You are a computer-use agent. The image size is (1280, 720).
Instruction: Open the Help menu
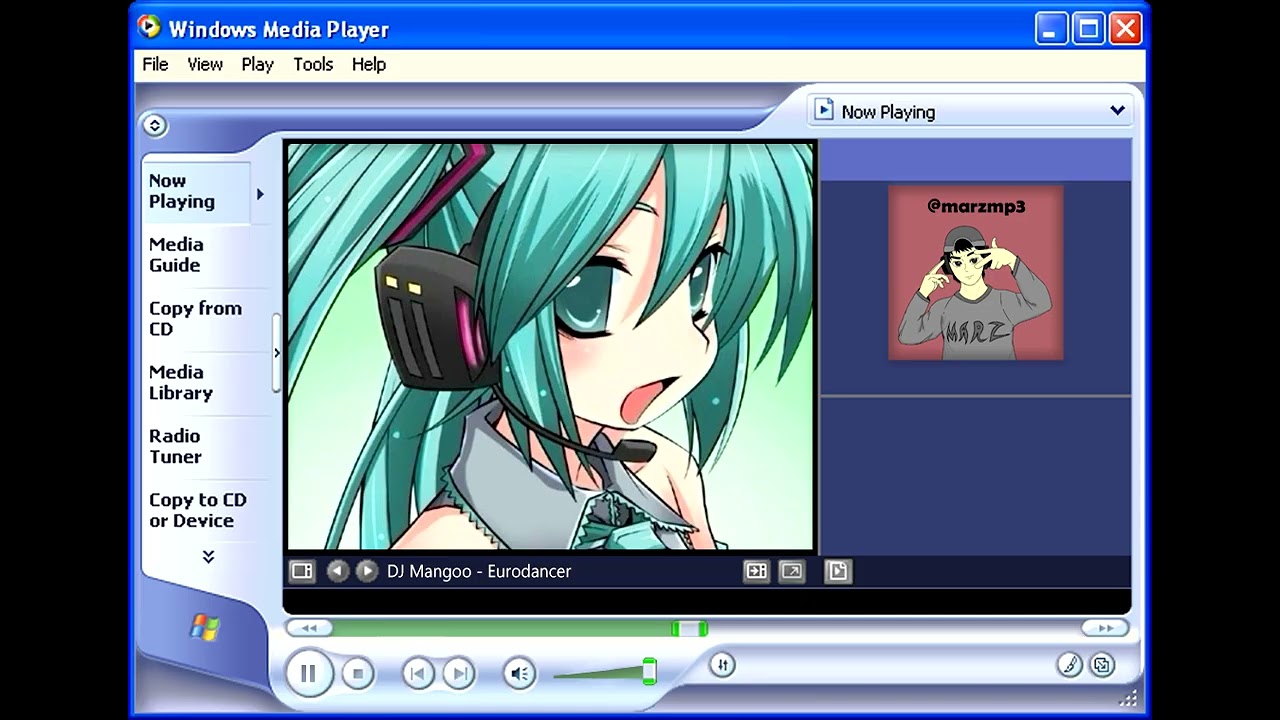click(369, 64)
